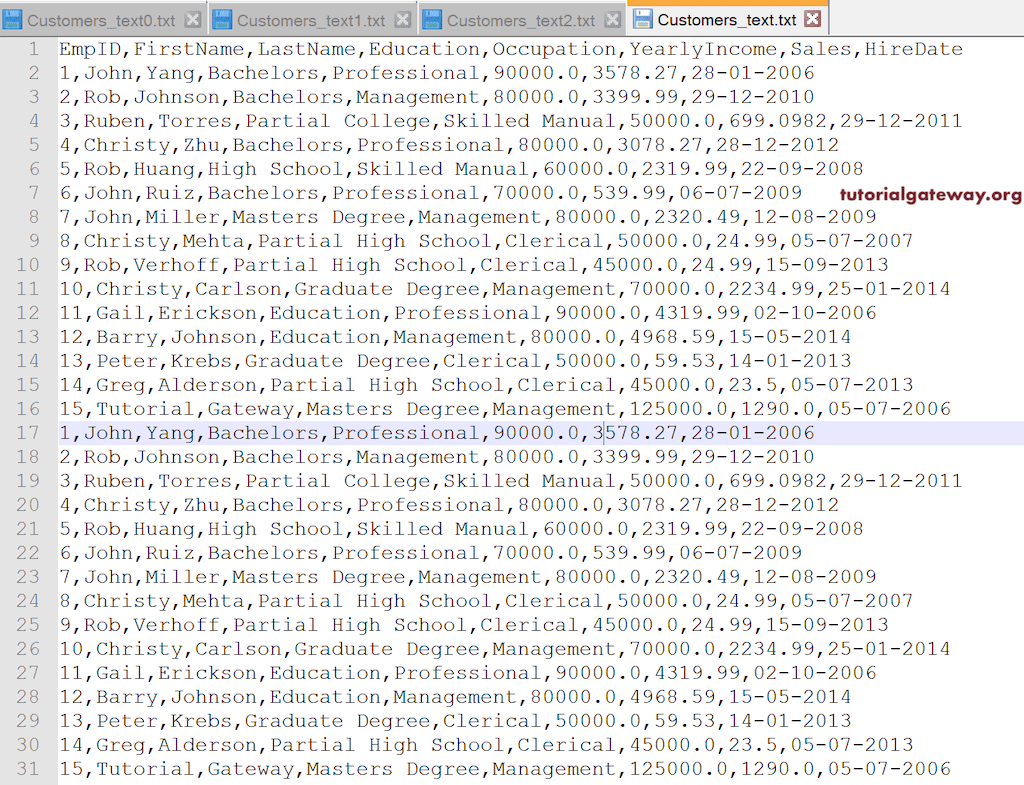Screen dimensions: 1024x785
Task: Close the Customers_text2.txt tab
Action: [611, 20]
